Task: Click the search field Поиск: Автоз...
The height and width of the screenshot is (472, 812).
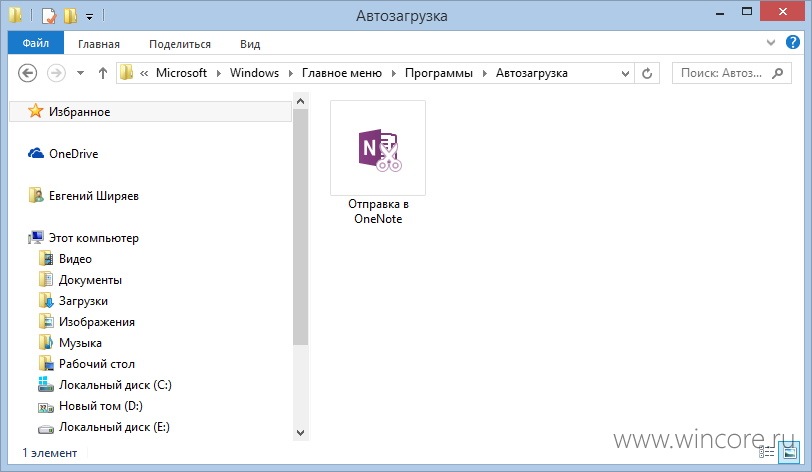Action: coord(721,73)
